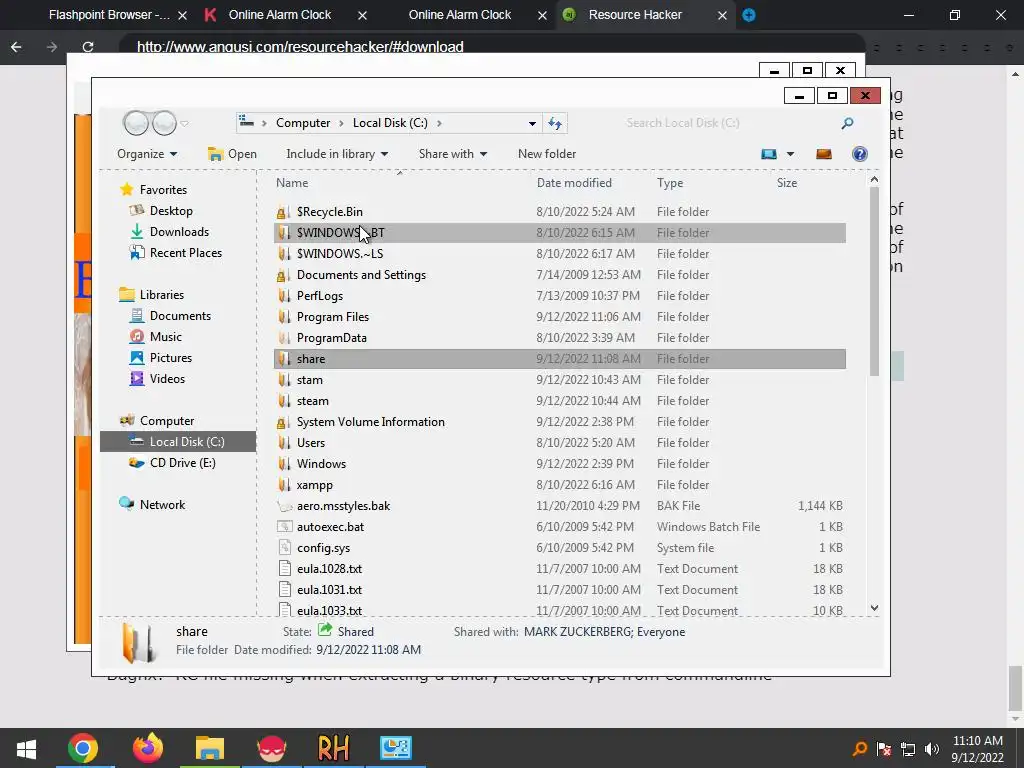
Task: Click the search magnifier icon in Explorer
Action: [847, 123]
